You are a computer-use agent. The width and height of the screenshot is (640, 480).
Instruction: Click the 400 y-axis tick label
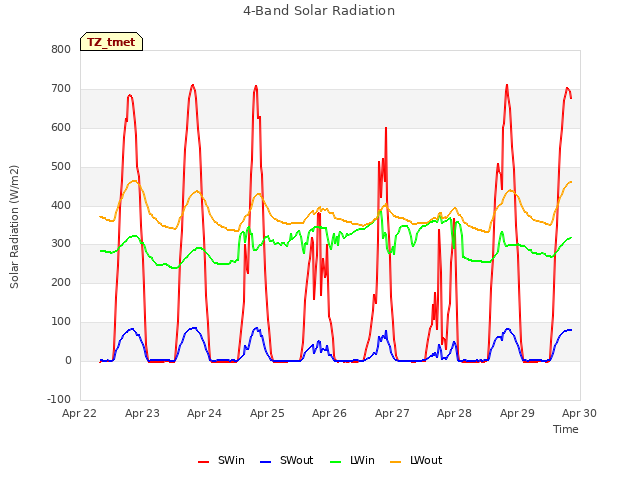pyautogui.click(x=61, y=206)
